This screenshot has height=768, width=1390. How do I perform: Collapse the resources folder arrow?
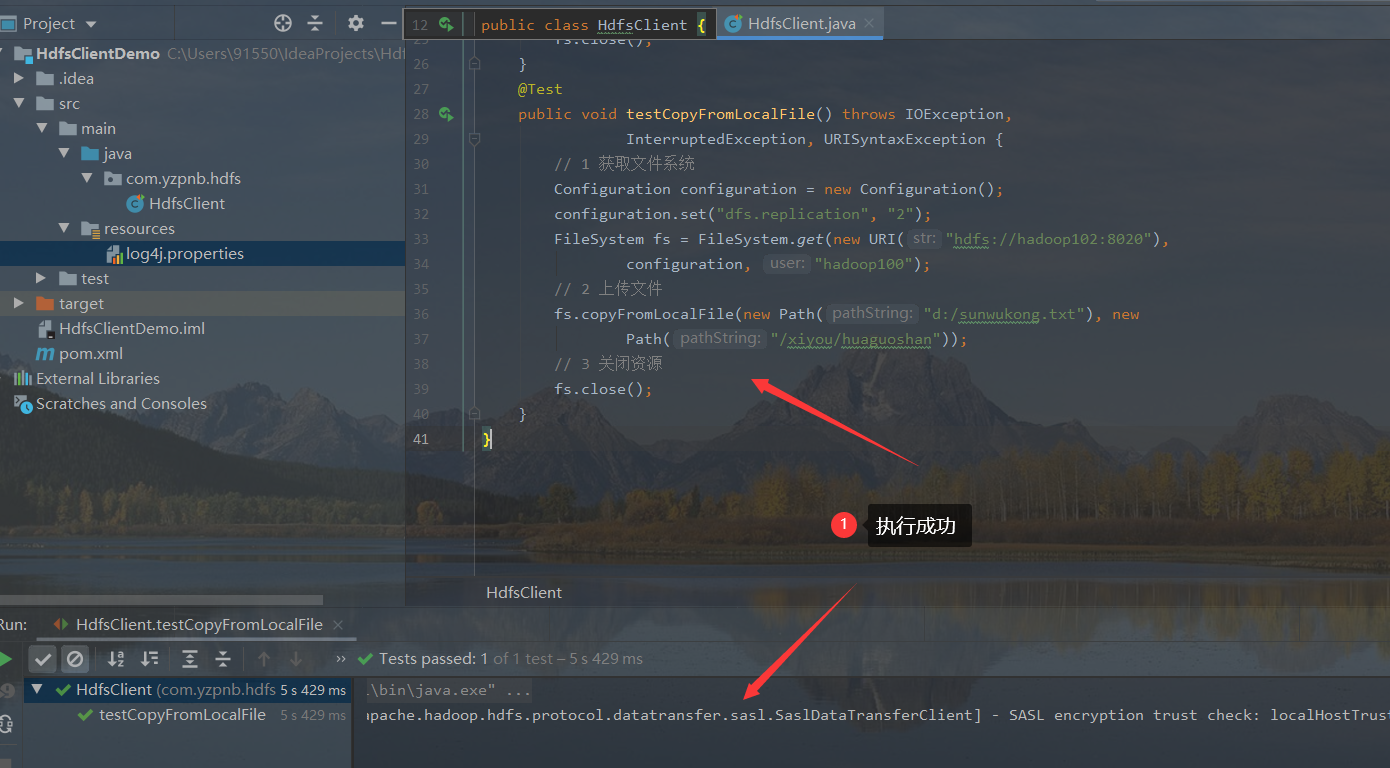point(64,229)
